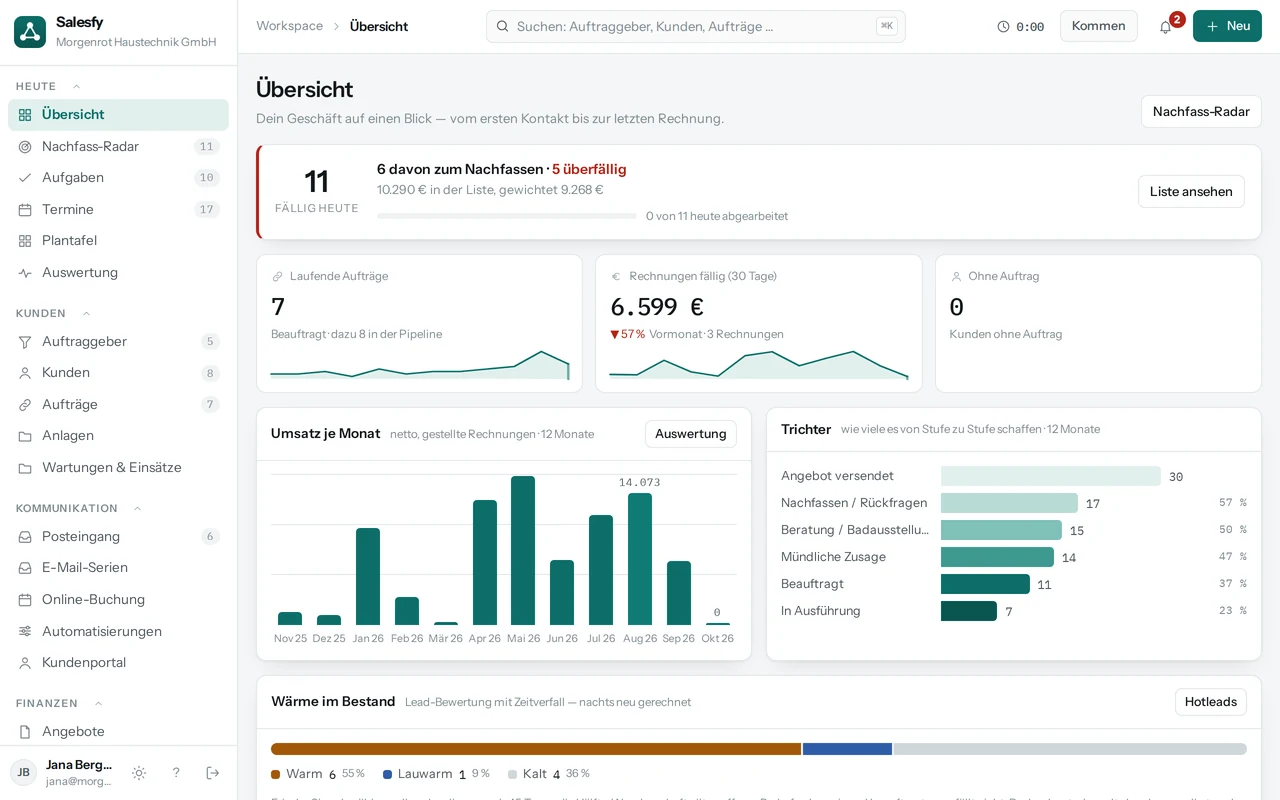Viewport: 1280px width, 800px height.
Task: Collapse the FINANZEN sidebar section
Action: (x=98, y=704)
